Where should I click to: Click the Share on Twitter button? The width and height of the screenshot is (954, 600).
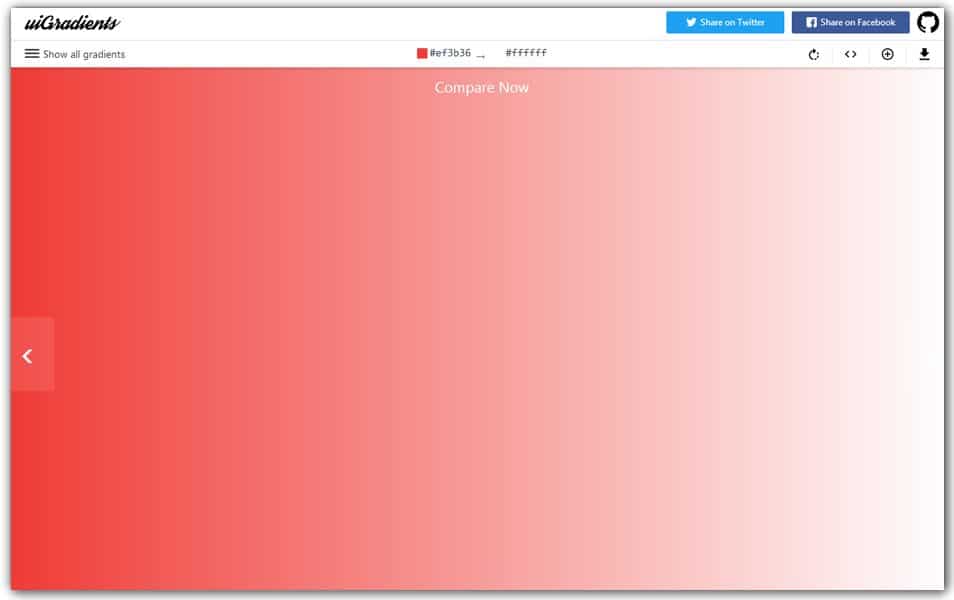pyautogui.click(x=724, y=22)
